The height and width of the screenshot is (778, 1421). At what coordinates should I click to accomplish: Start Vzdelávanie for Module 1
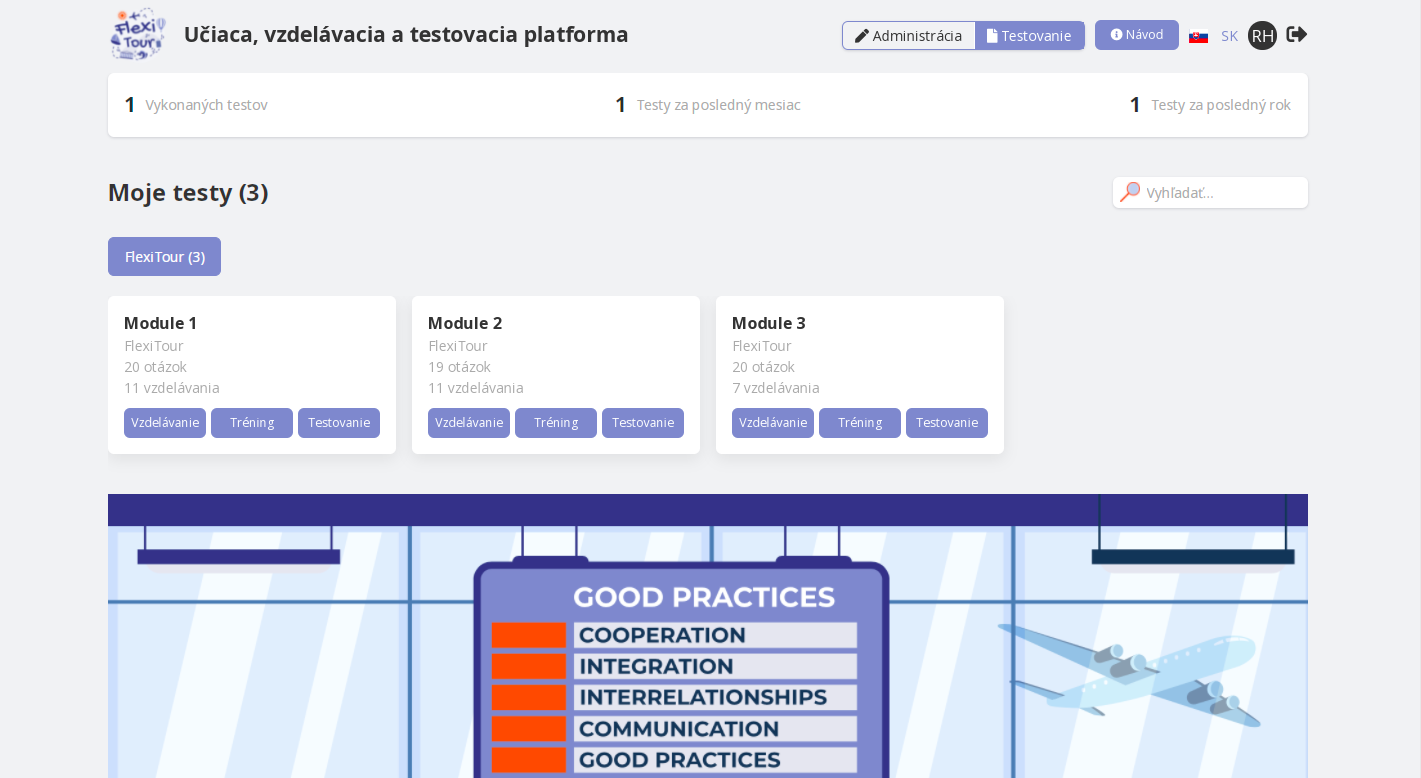(165, 423)
